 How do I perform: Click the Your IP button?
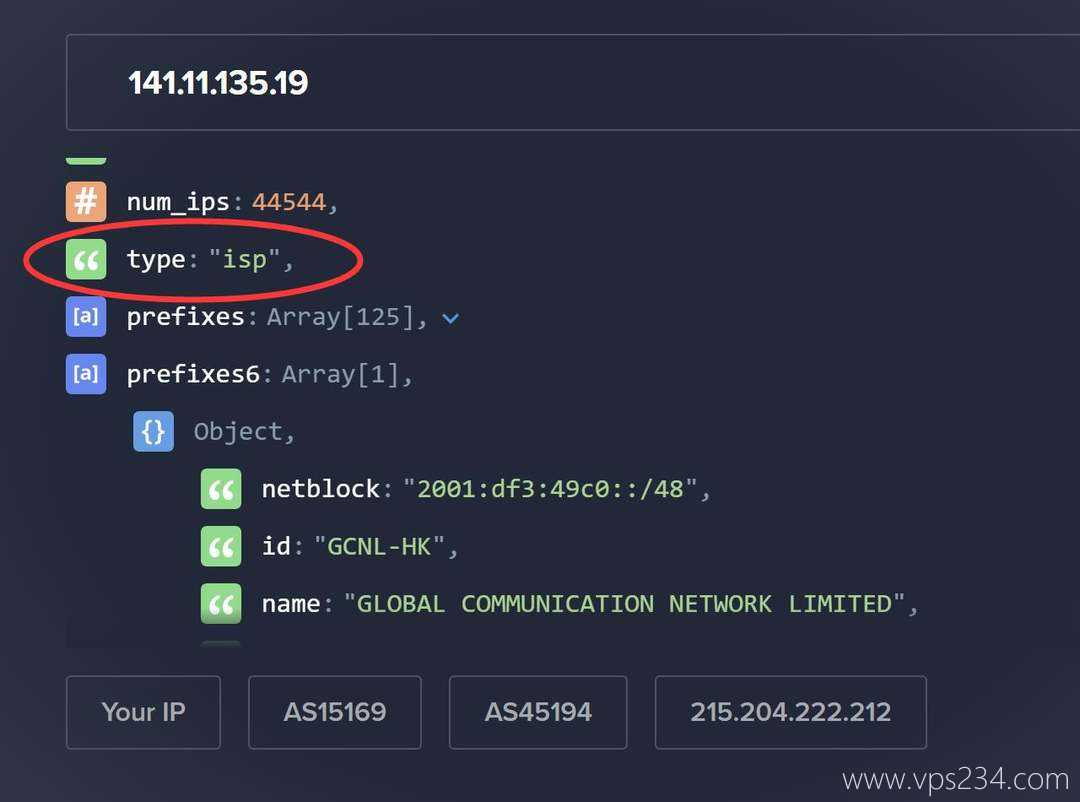143,712
